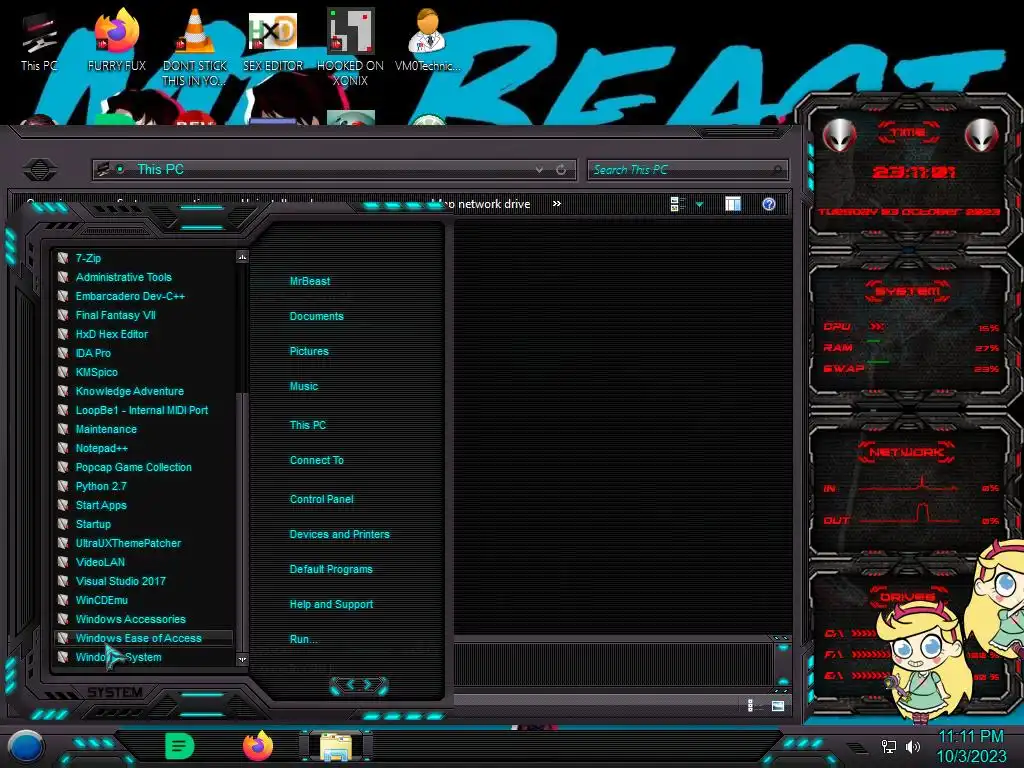Viewport: 1024px width, 768px height.
Task: Open Devices and Printers
Action: (x=339, y=534)
